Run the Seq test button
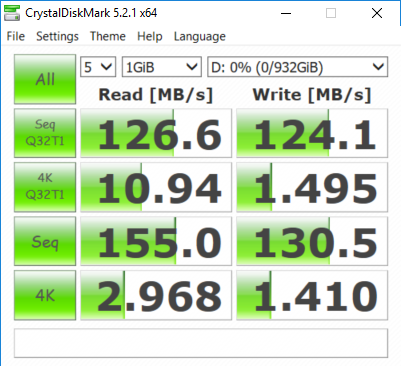Screen dimensions: 401x366 click(x=45, y=241)
